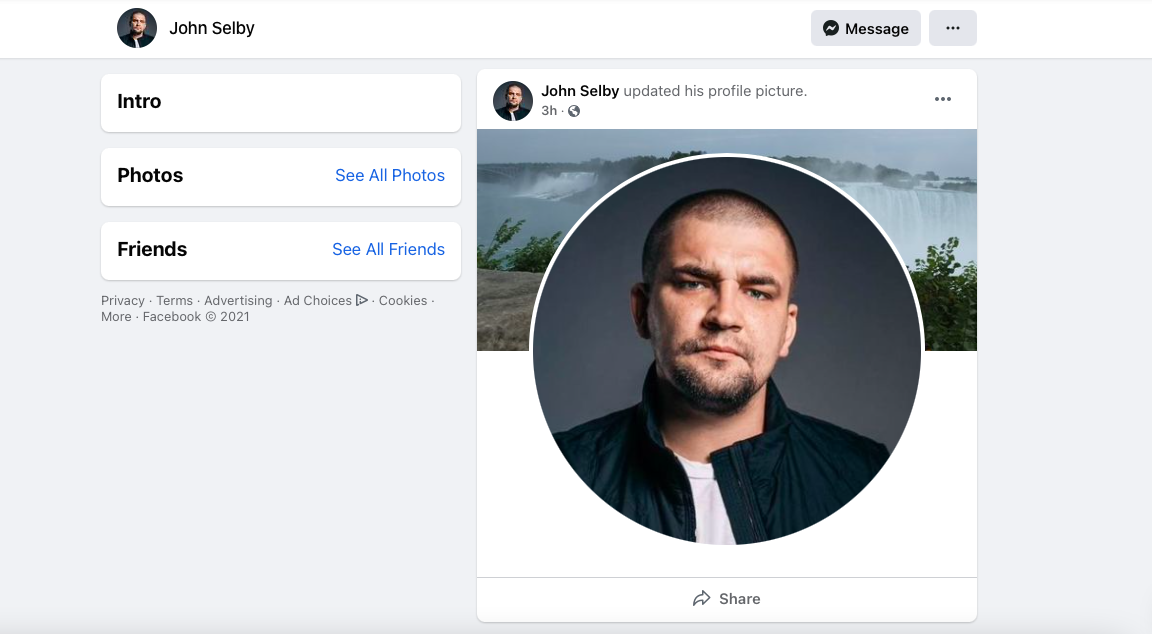Image resolution: width=1152 pixels, height=634 pixels.
Task: Open the Terms footer link
Action: (174, 301)
